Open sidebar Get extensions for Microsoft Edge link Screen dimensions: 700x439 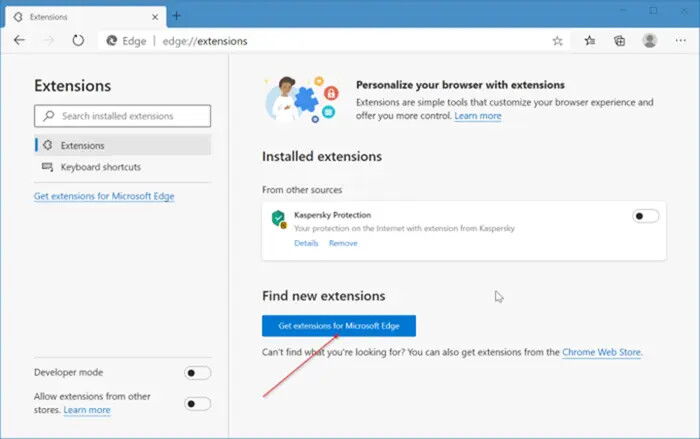[x=104, y=196]
